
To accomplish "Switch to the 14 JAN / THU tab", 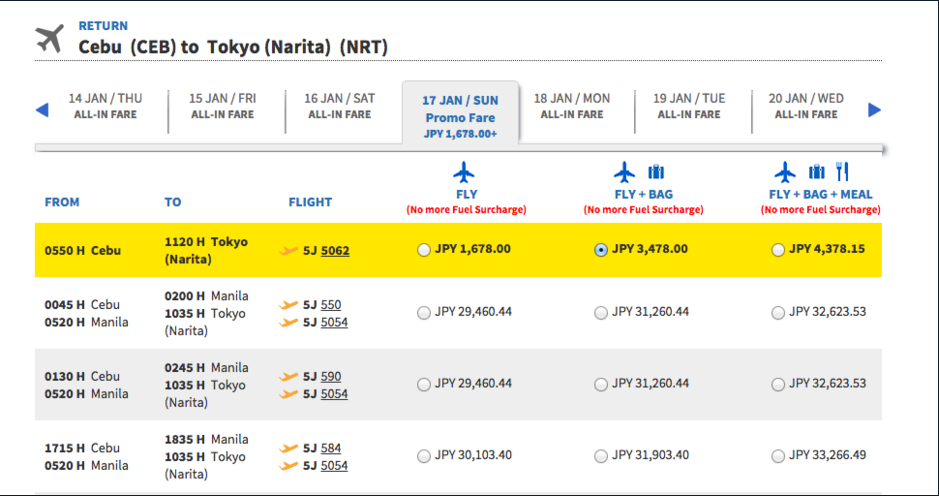I will pyautogui.click(x=105, y=106).
